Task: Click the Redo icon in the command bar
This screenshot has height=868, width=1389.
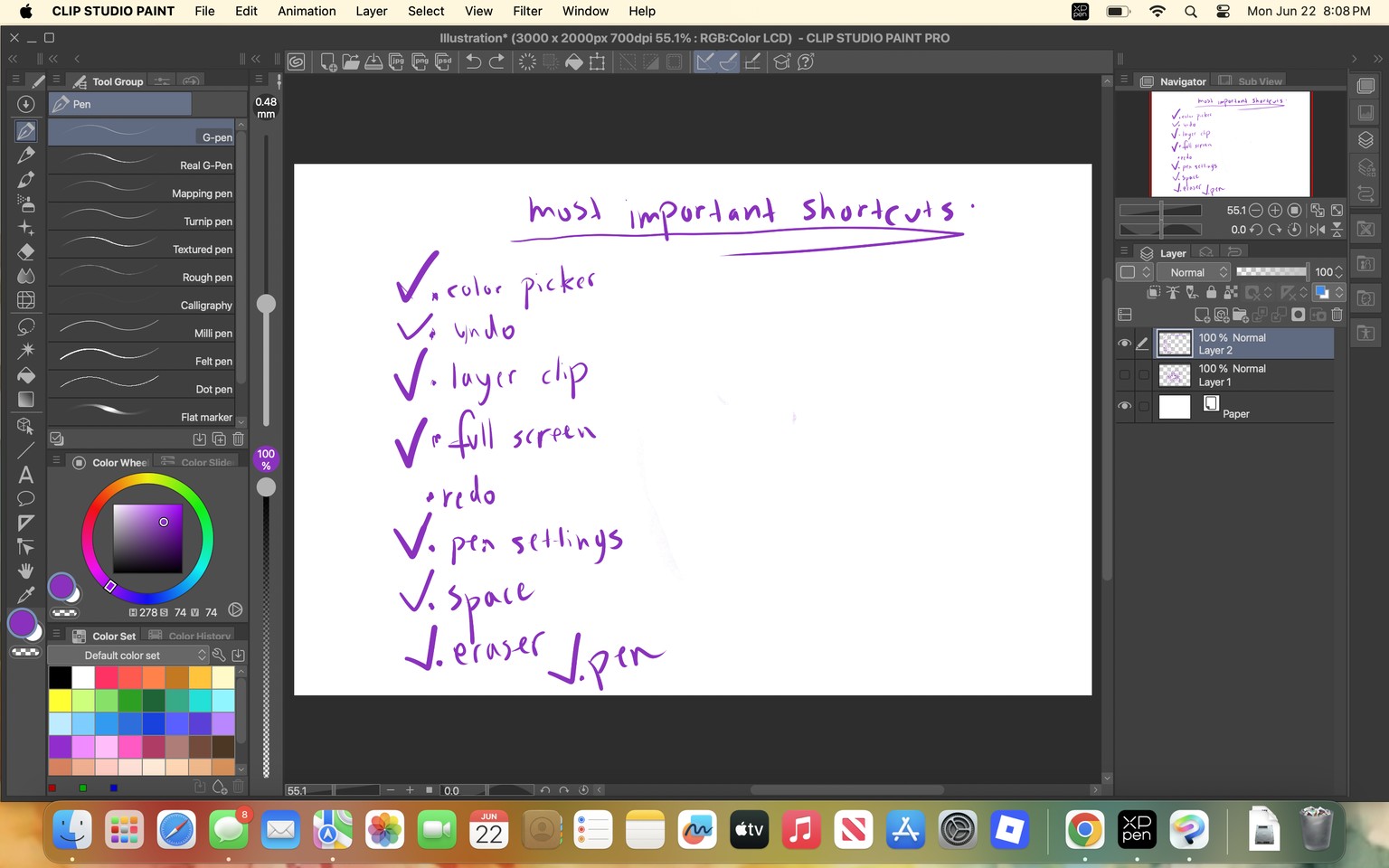Action: pos(496,61)
